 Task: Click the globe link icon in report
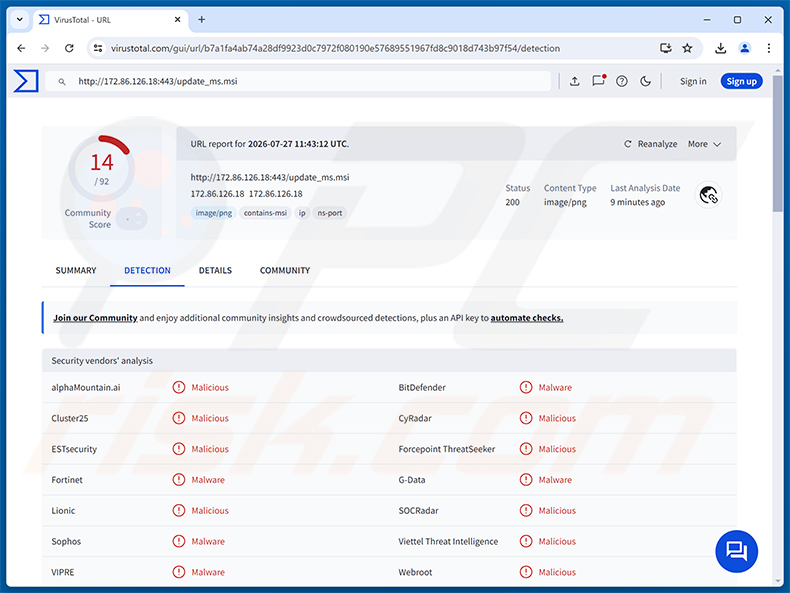[708, 195]
